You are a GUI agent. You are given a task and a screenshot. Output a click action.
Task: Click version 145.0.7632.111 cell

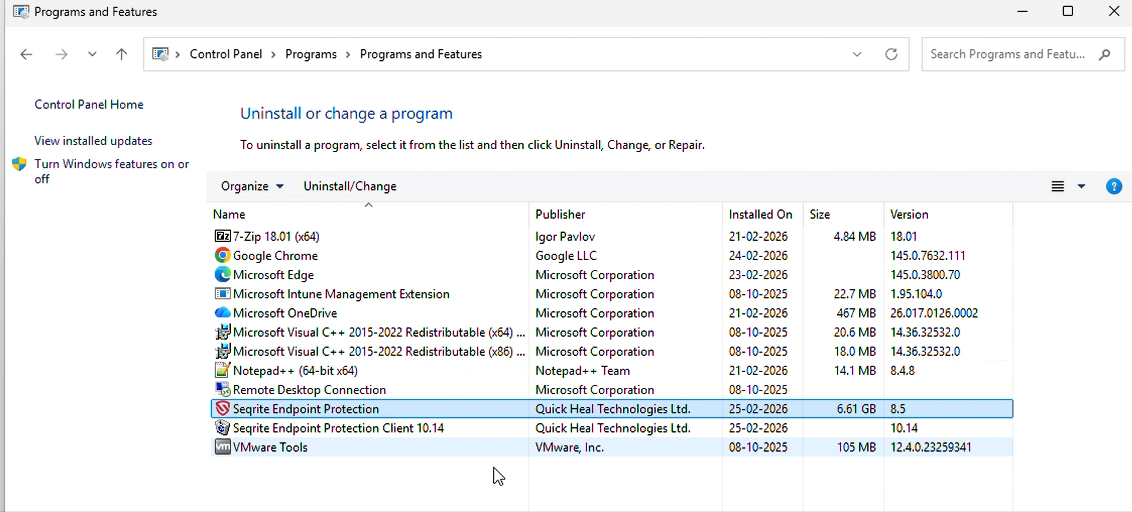tap(928, 256)
